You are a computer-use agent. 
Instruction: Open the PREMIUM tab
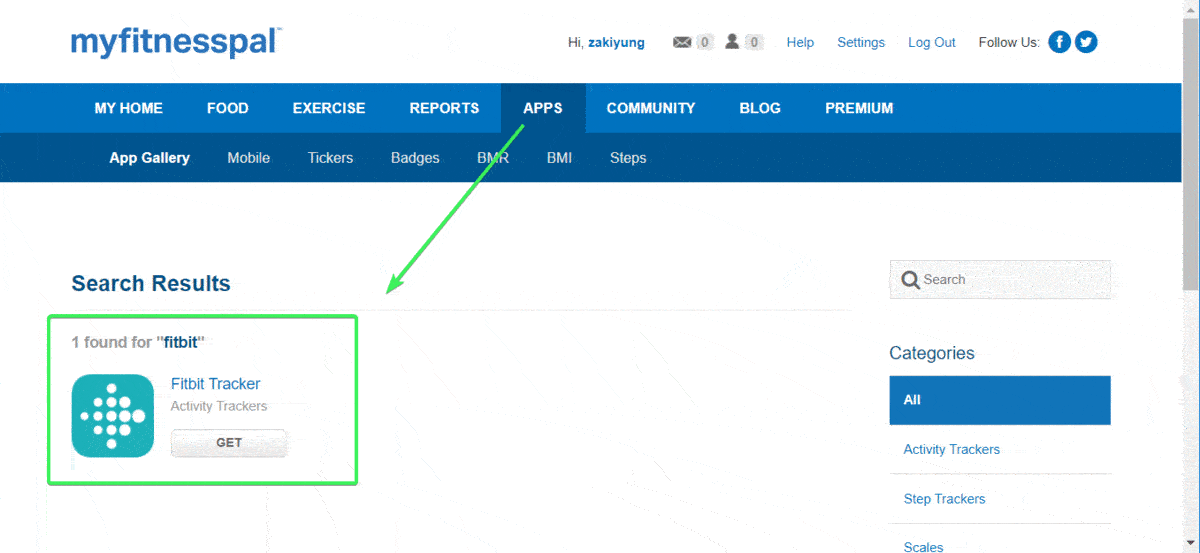tap(859, 108)
